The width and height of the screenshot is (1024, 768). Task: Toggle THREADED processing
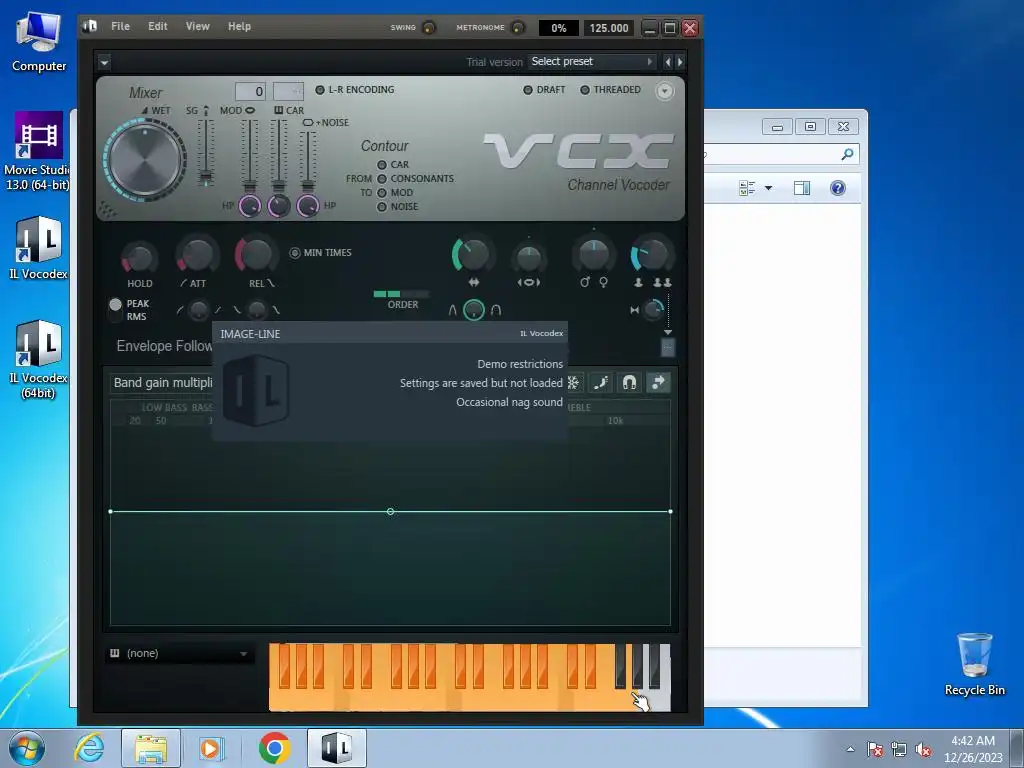[610, 89]
